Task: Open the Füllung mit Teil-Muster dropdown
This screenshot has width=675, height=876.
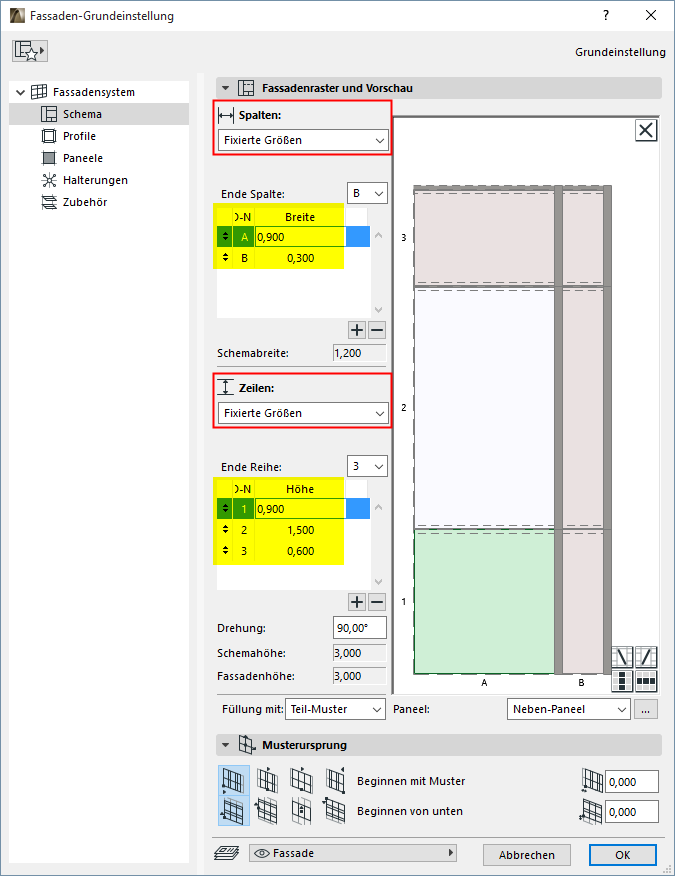Action: (x=335, y=709)
